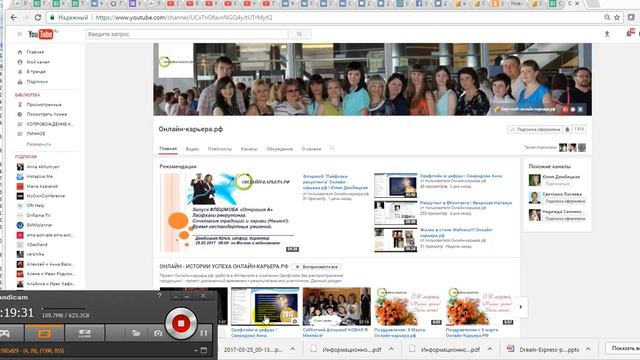
Task: Go to the YouTube logo home
Action: [x=41, y=34]
